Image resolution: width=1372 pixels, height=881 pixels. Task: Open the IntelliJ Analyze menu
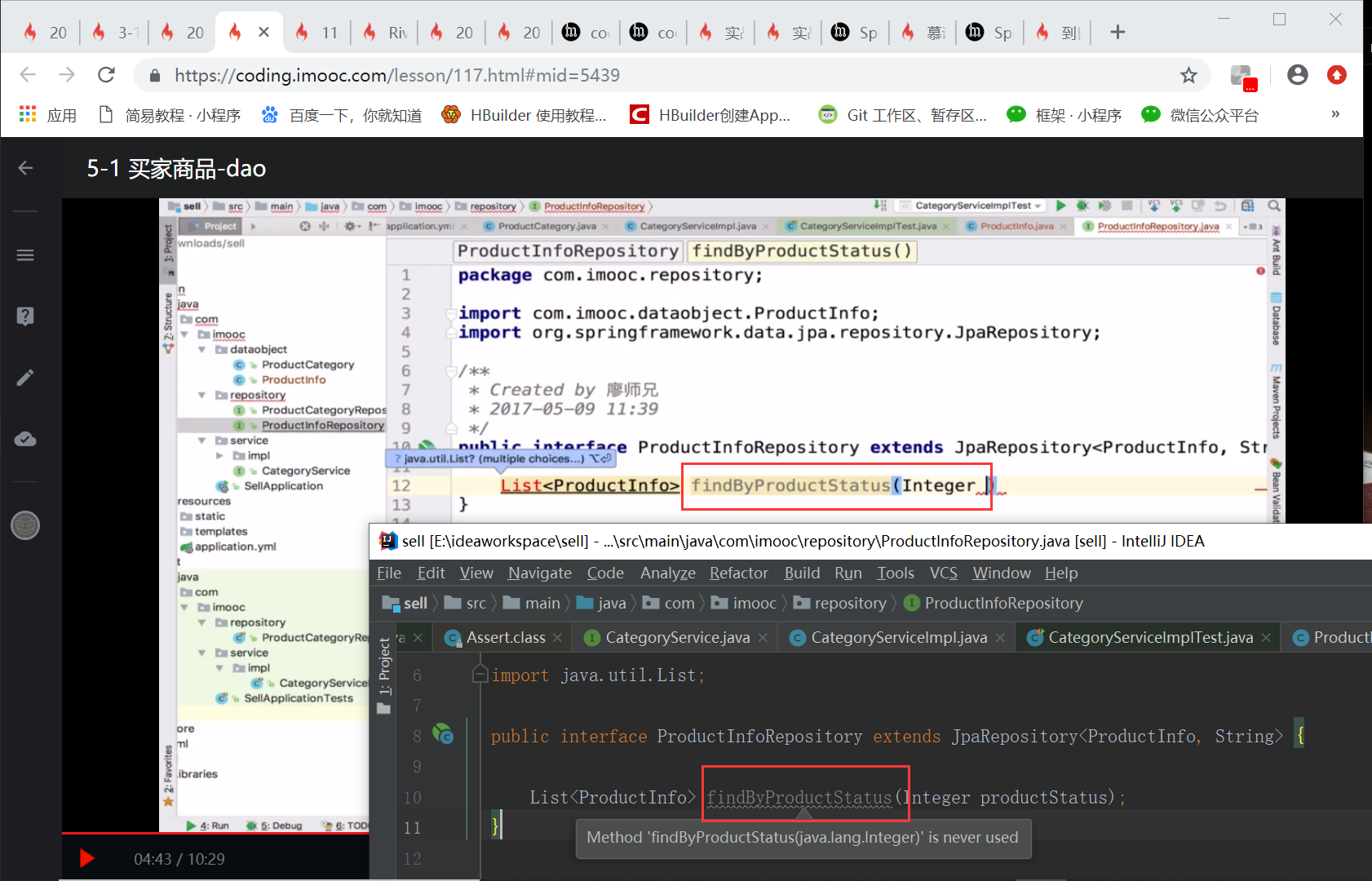(x=668, y=573)
